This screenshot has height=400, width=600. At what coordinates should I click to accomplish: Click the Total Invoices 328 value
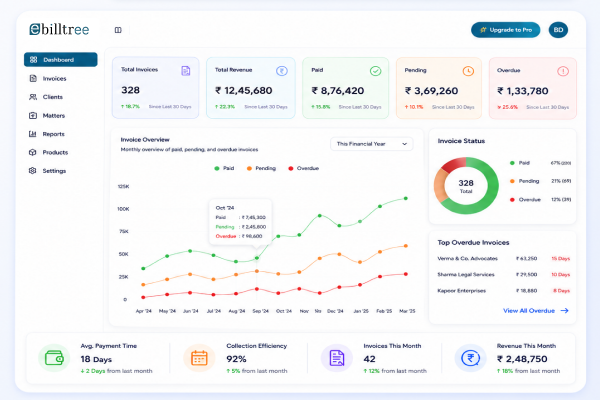130,90
